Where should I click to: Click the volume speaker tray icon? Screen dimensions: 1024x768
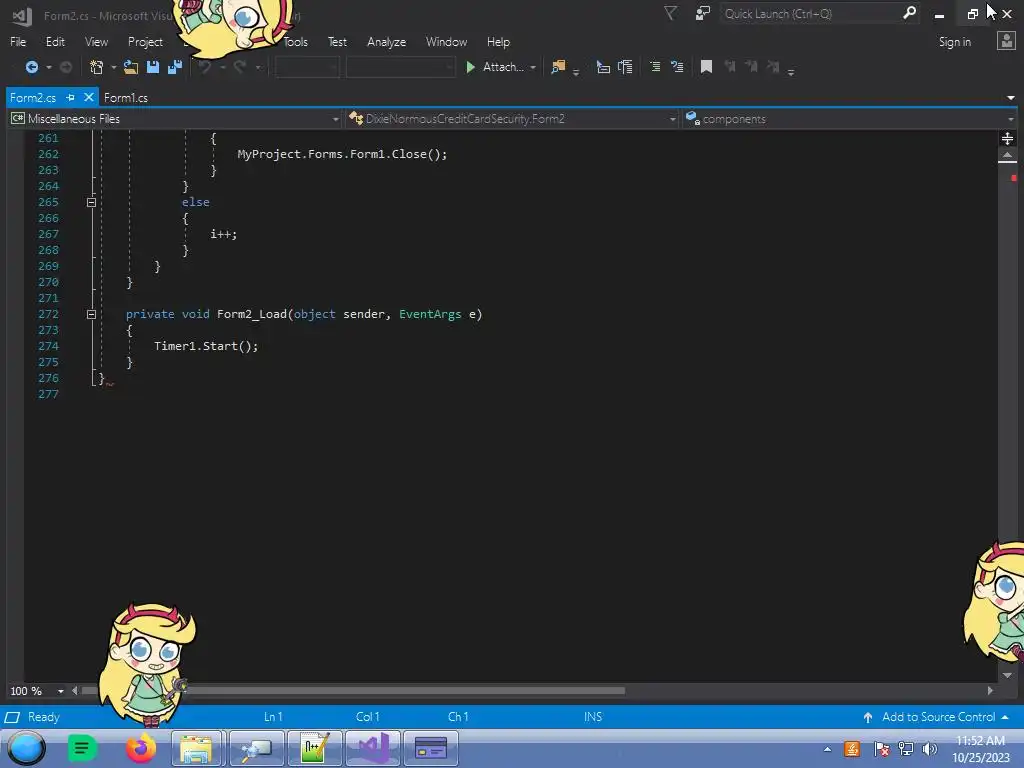pos(930,749)
